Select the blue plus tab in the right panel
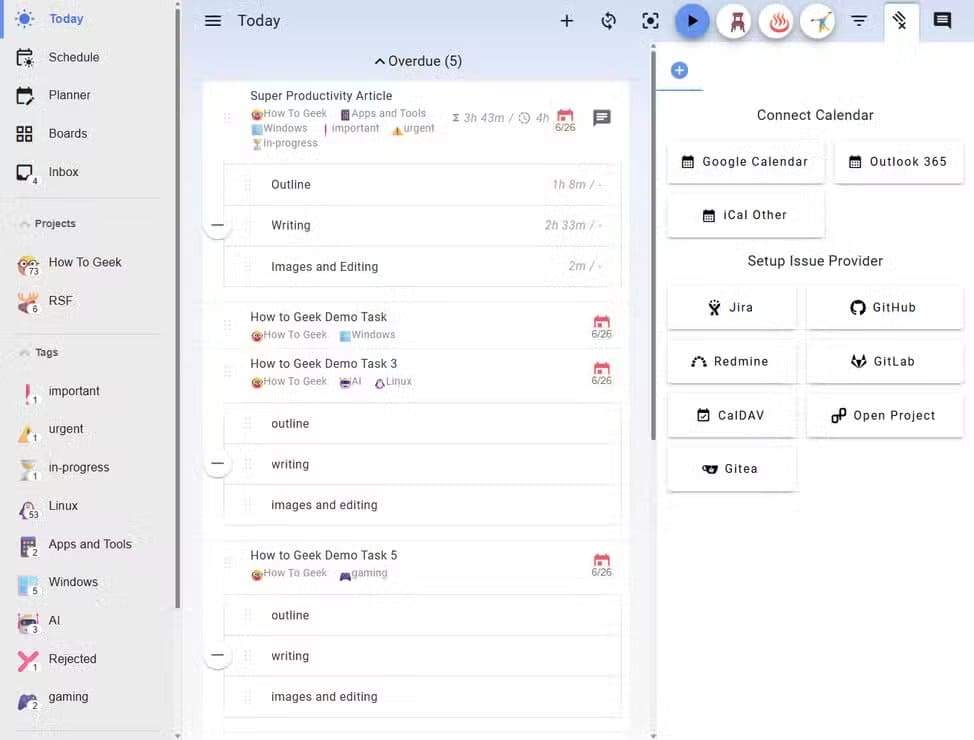Viewport: 974px width, 740px height. [679, 70]
